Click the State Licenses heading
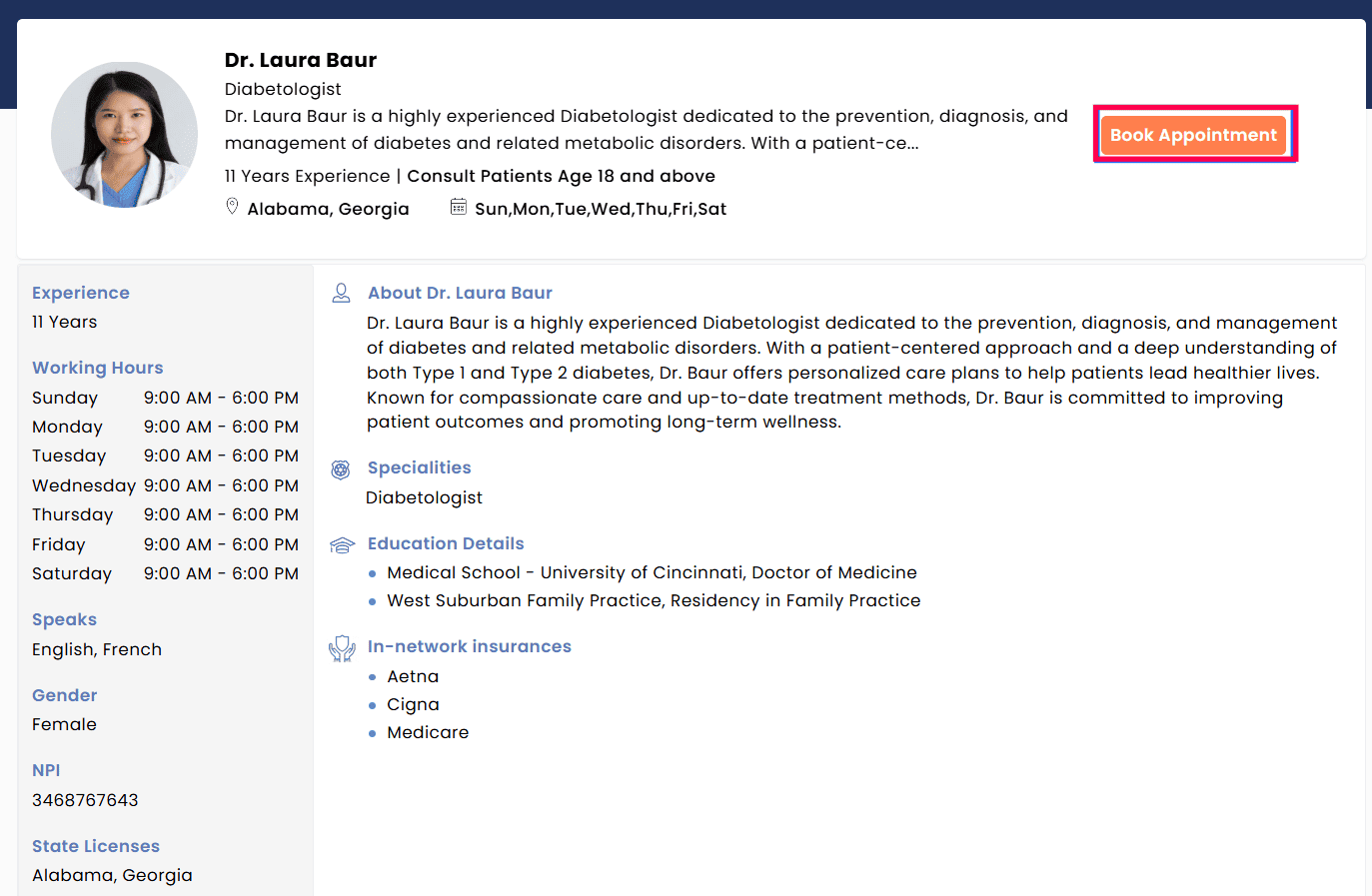Image resolution: width=1372 pixels, height=896 pixels. 96,846
